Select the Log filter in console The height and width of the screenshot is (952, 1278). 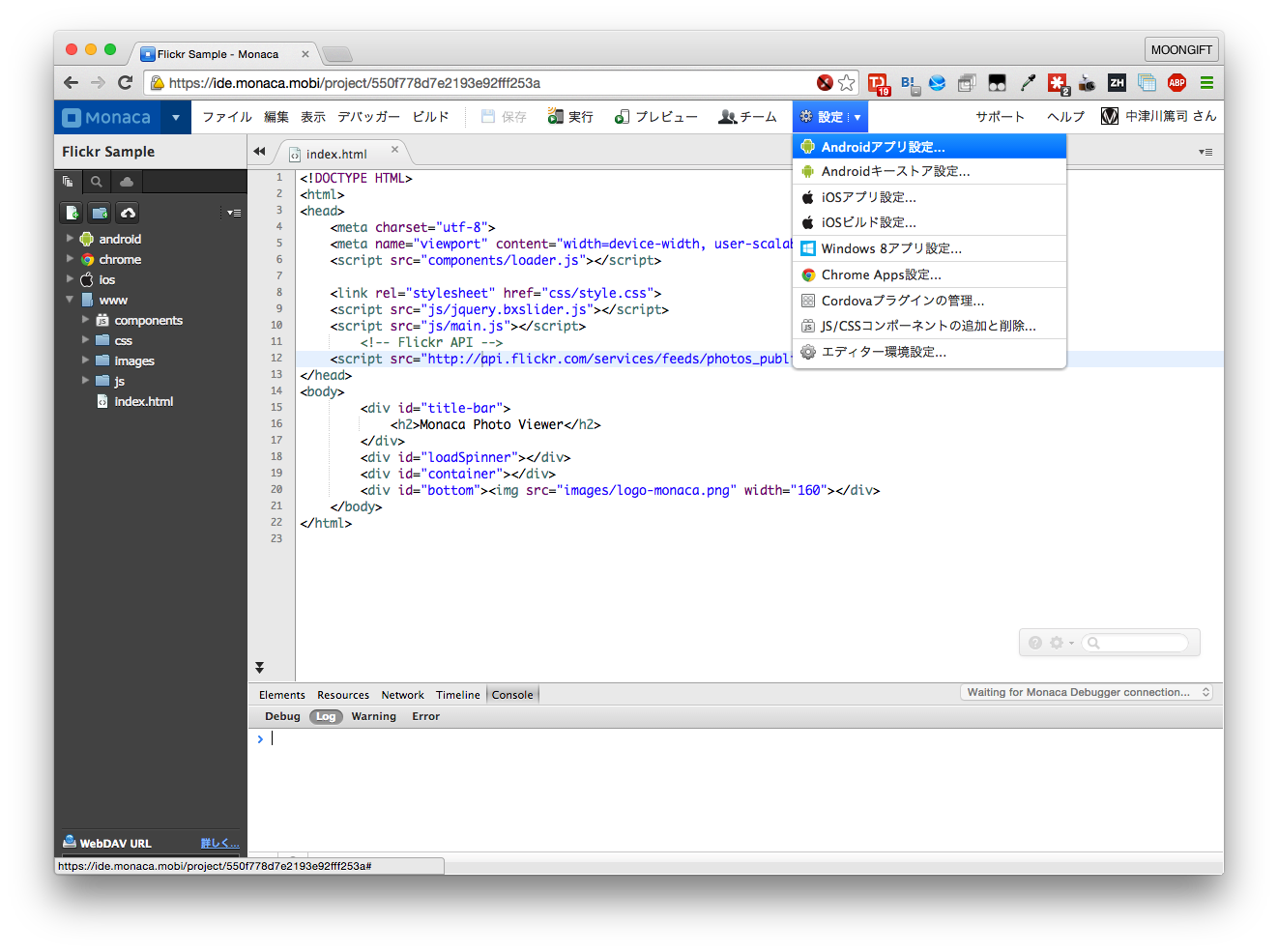pyautogui.click(x=326, y=716)
